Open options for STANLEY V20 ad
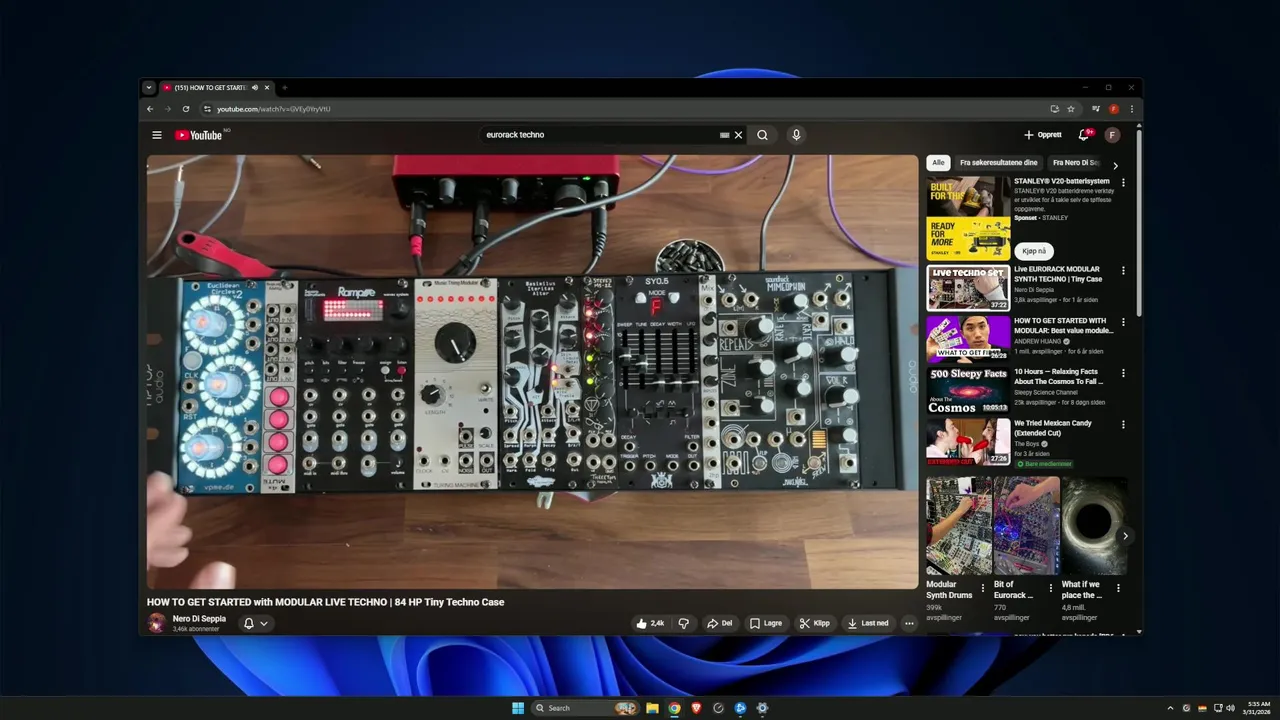 click(x=1123, y=183)
